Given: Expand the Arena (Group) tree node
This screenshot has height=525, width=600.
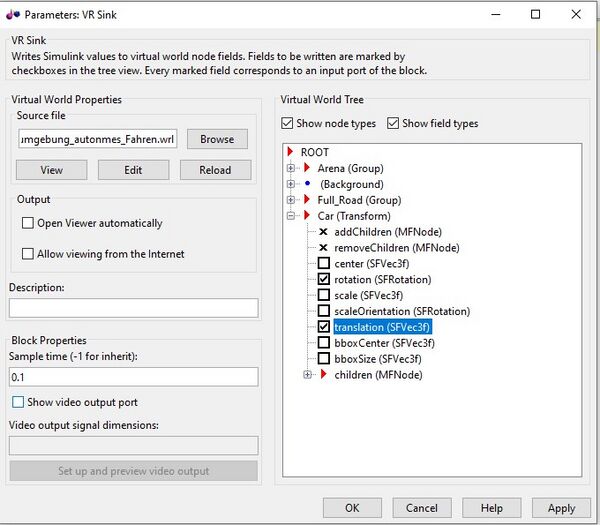Looking at the screenshot, I should (x=291, y=168).
